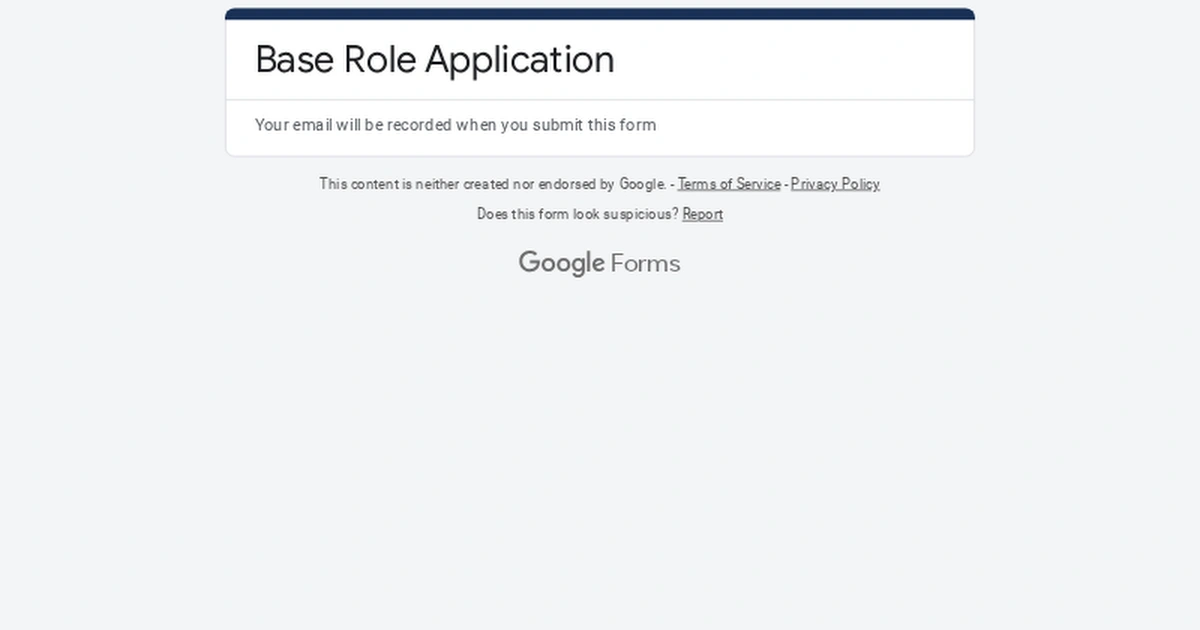
Task: Click the Google Forms logo
Action: point(598,262)
